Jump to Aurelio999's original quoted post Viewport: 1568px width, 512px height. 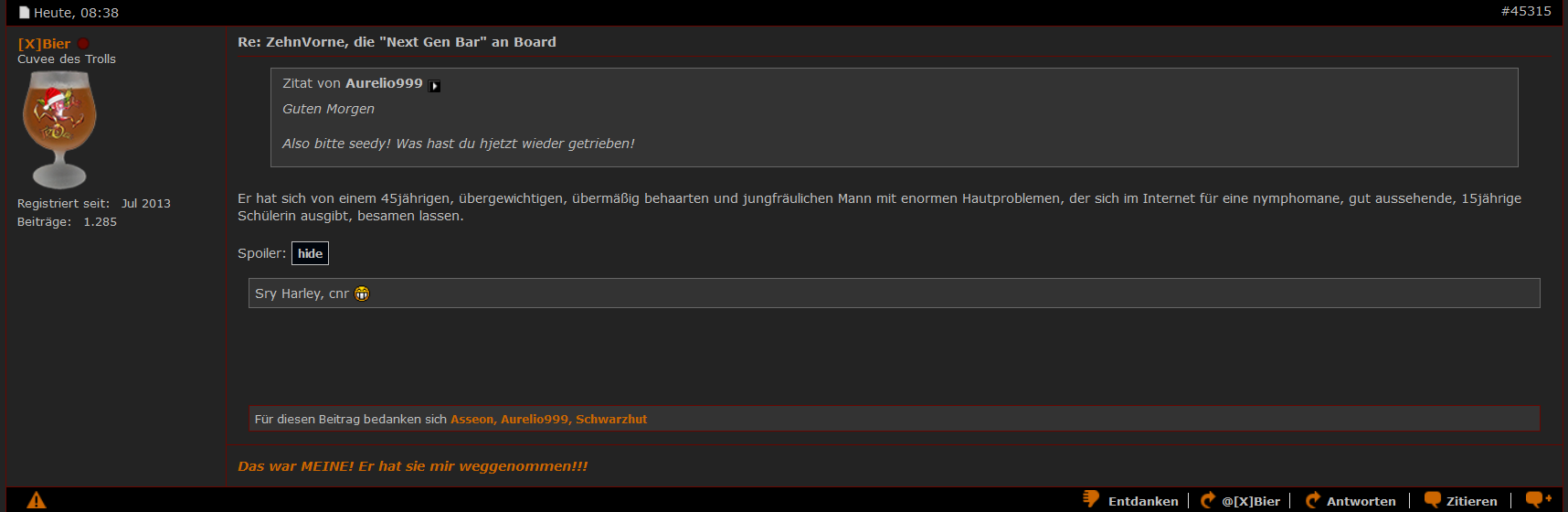(435, 86)
